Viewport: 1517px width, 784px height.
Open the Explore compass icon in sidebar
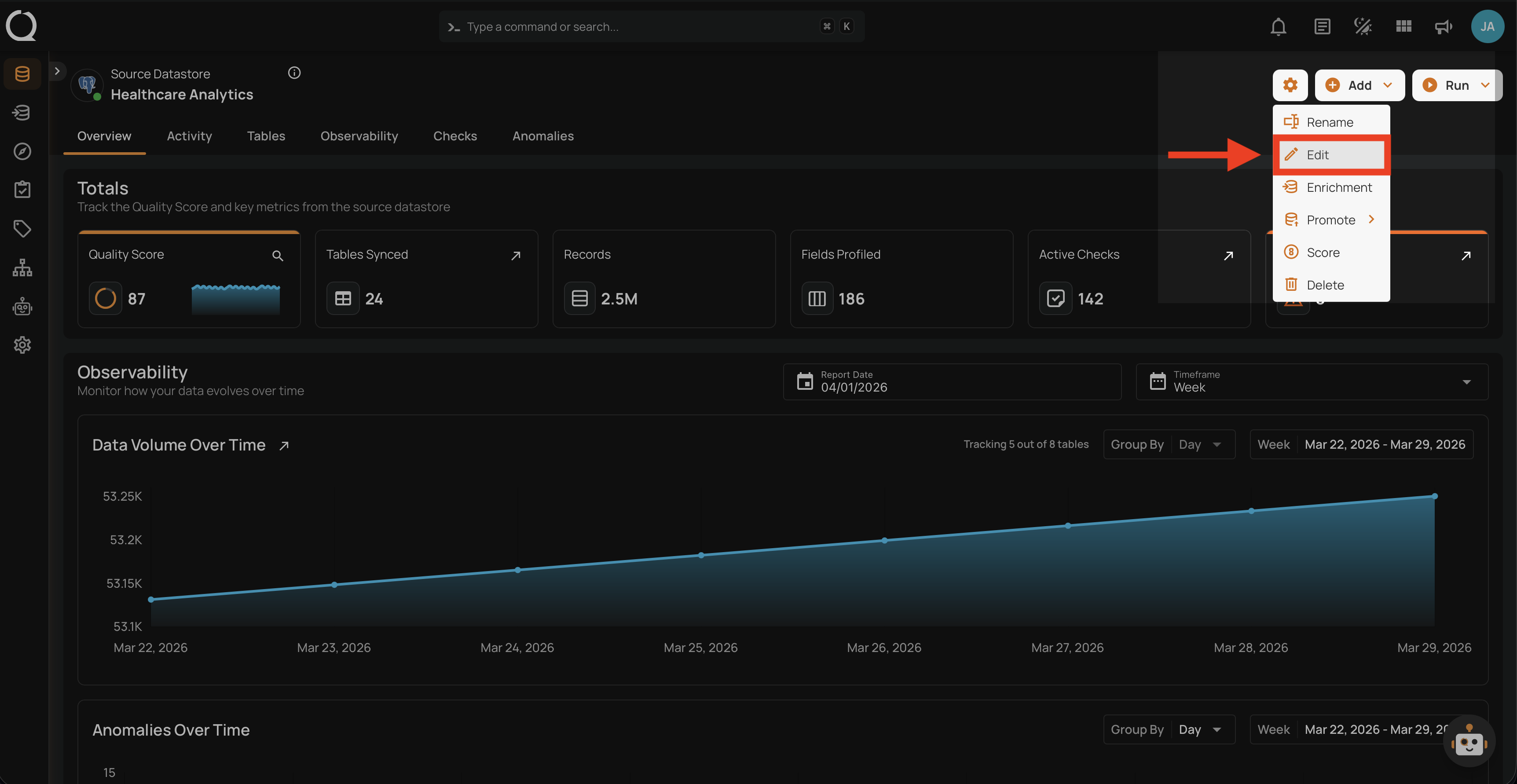pyautogui.click(x=22, y=151)
